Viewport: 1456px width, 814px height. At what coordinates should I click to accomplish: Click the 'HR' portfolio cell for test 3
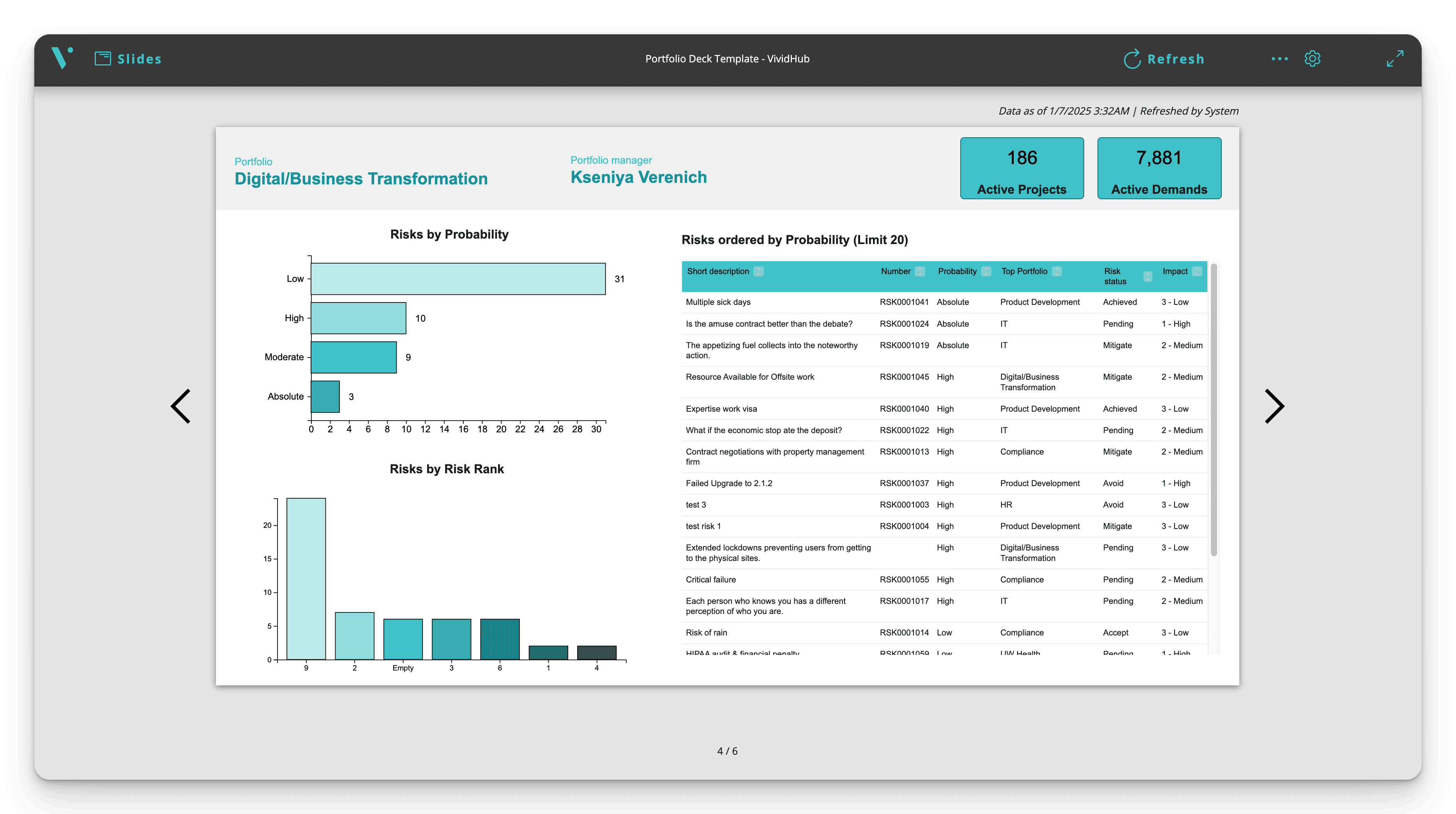(1006, 505)
